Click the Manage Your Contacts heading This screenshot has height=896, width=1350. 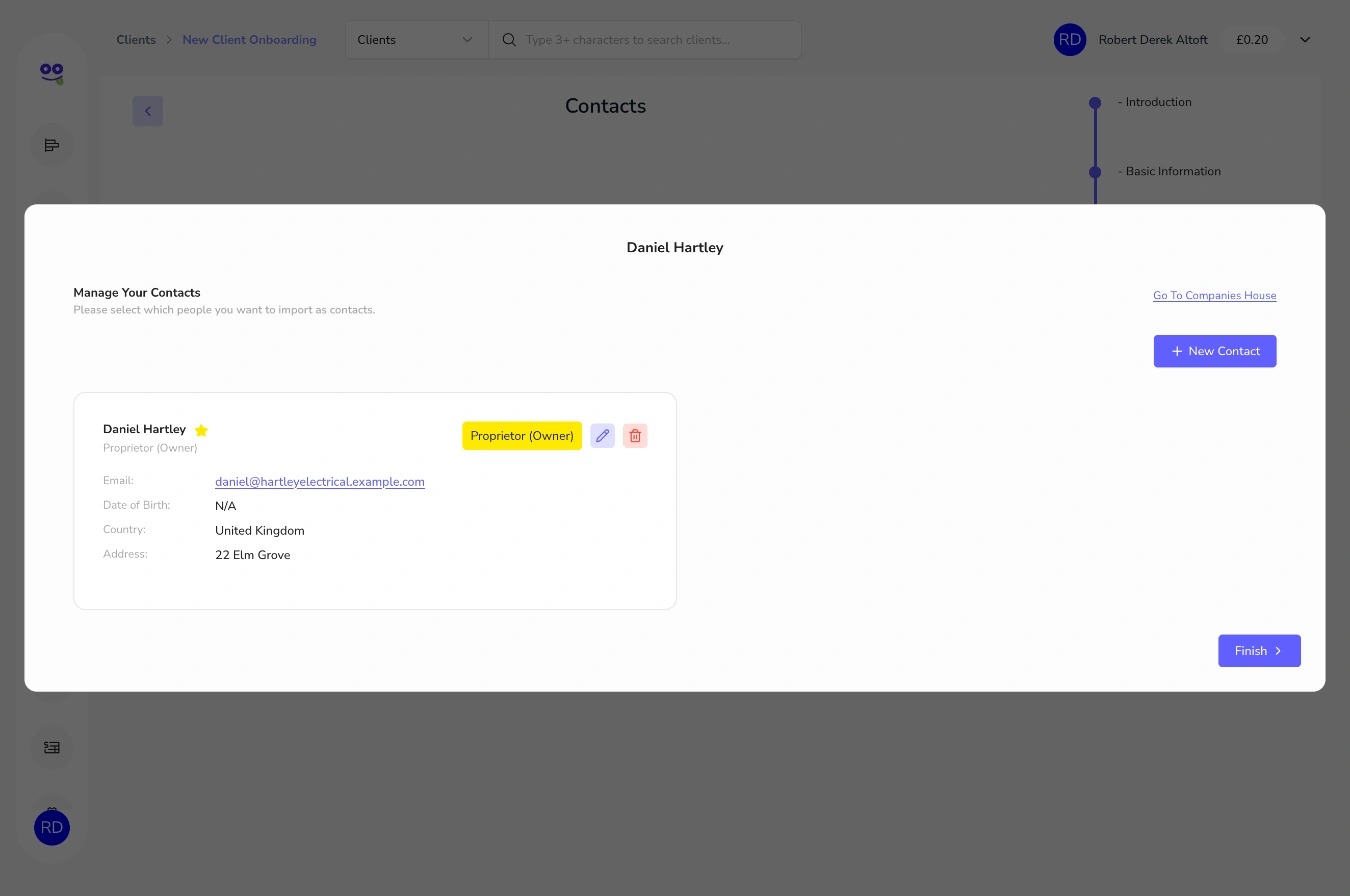pos(137,293)
